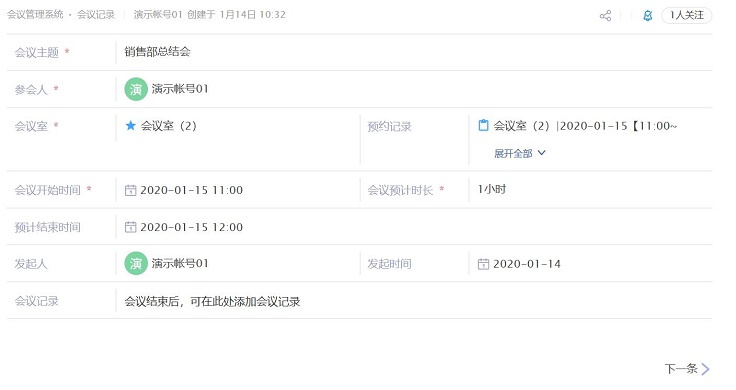
Task: Click the 会议主题 field 销售部总结会
Action: click(x=414, y=52)
